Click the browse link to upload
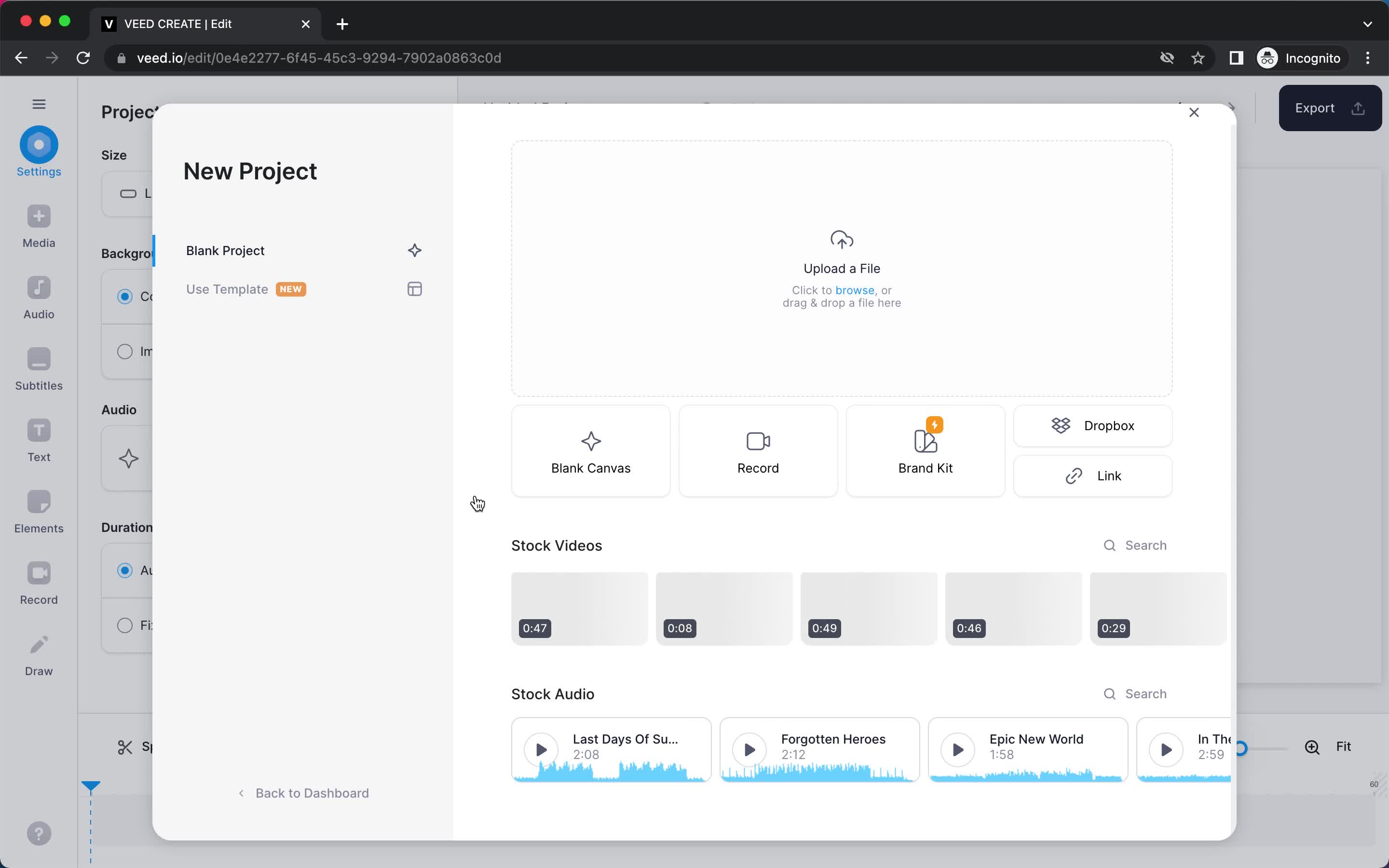This screenshot has width=1389, height=868. click(855, 290)
